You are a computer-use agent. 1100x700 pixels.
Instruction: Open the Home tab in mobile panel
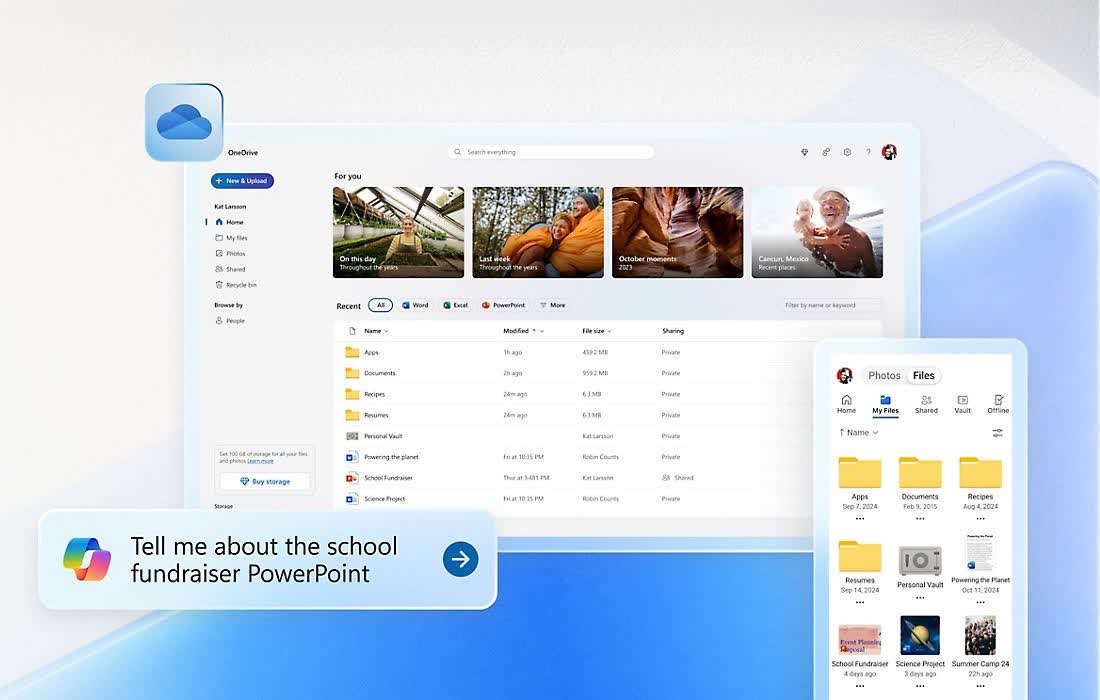(846, 405)
